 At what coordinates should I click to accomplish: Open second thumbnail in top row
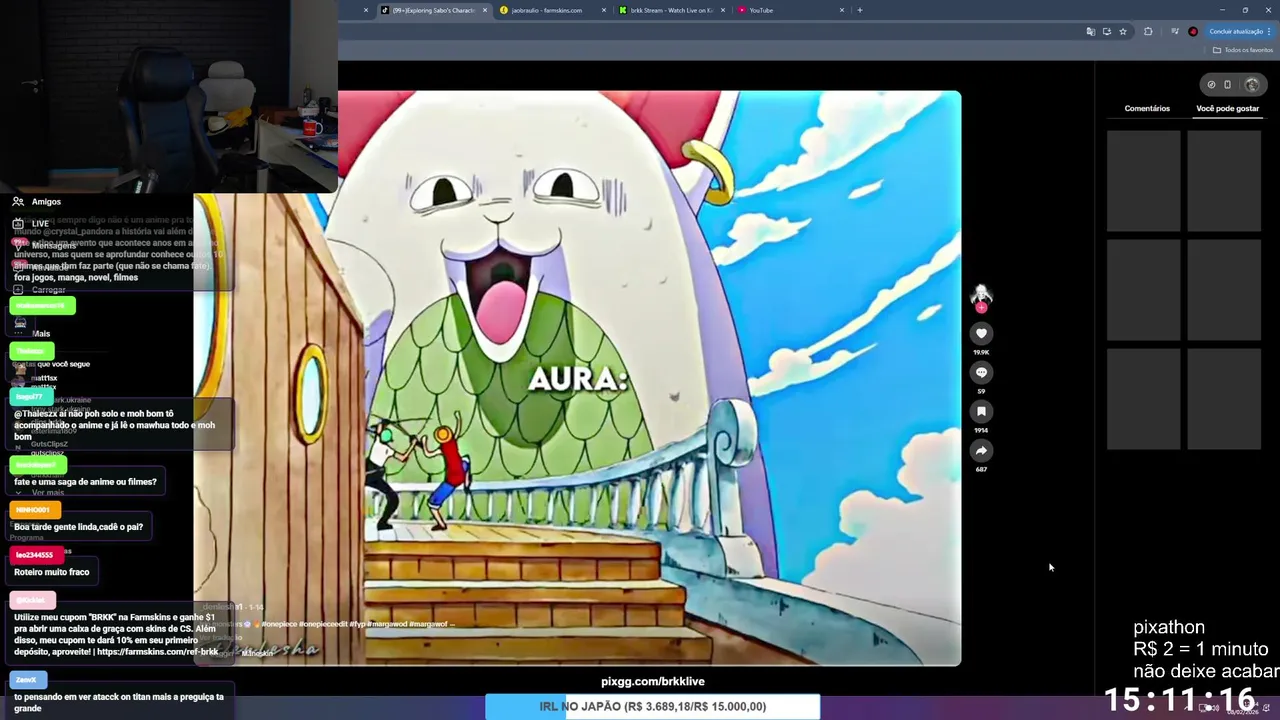[1224, 181]
